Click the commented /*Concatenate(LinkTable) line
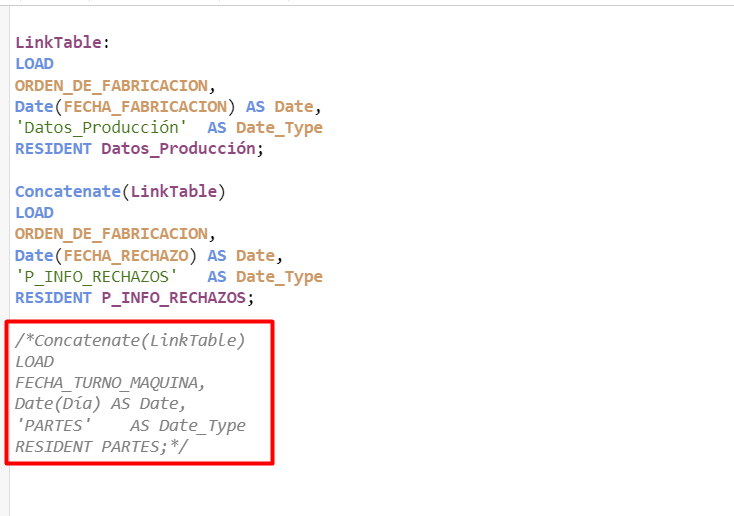734x516 pixels. click(x=130, y=340)
